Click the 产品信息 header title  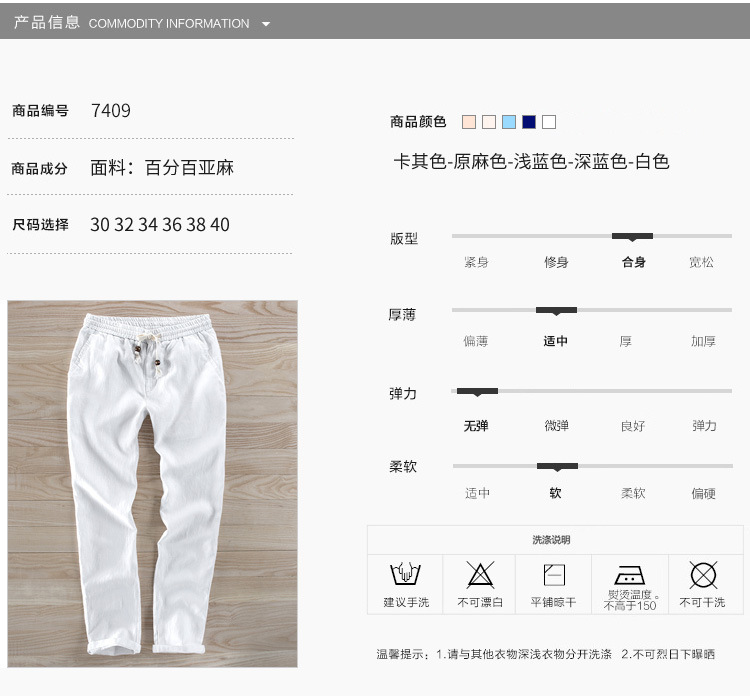click(x=46, y=22)
